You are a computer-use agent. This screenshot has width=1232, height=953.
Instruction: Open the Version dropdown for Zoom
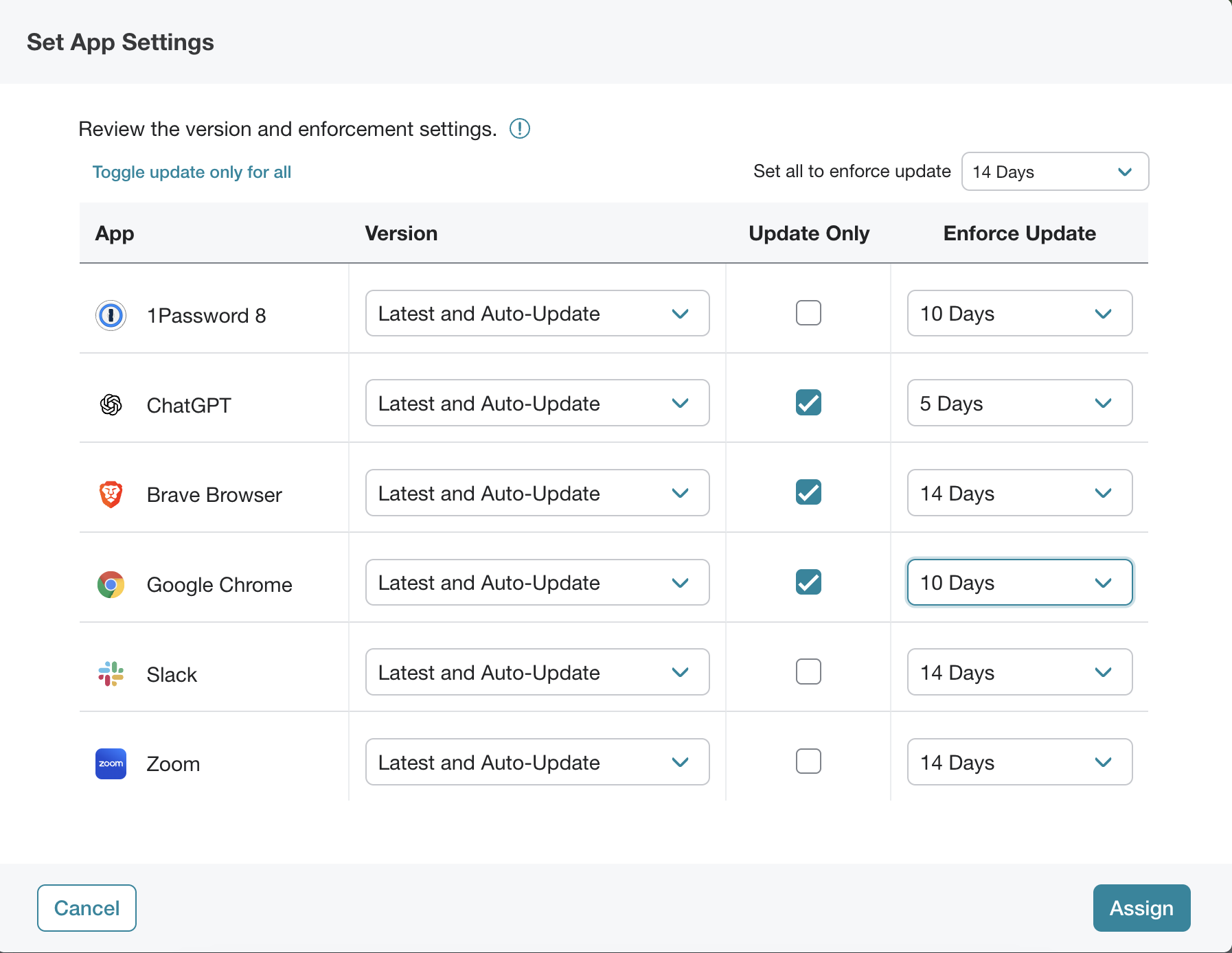[538, 762]
